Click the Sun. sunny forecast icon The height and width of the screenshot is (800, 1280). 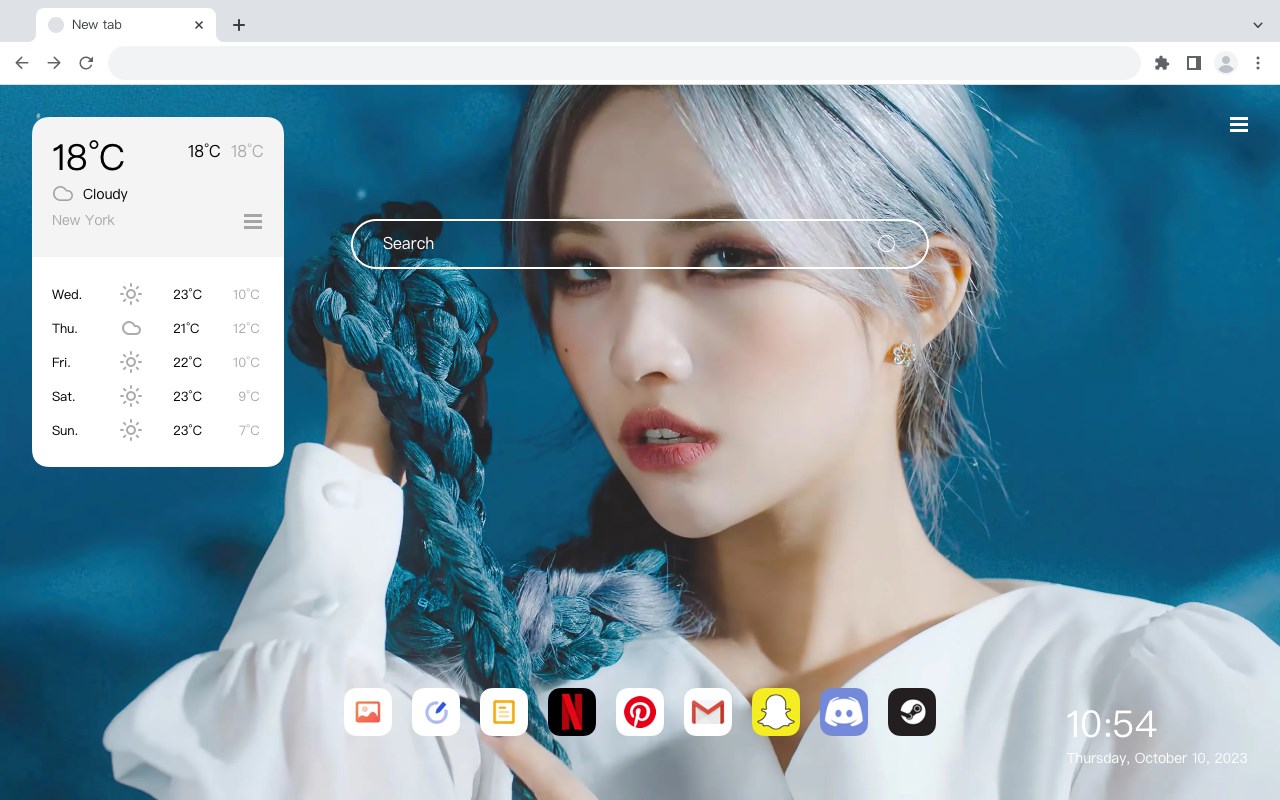point(131,430)
